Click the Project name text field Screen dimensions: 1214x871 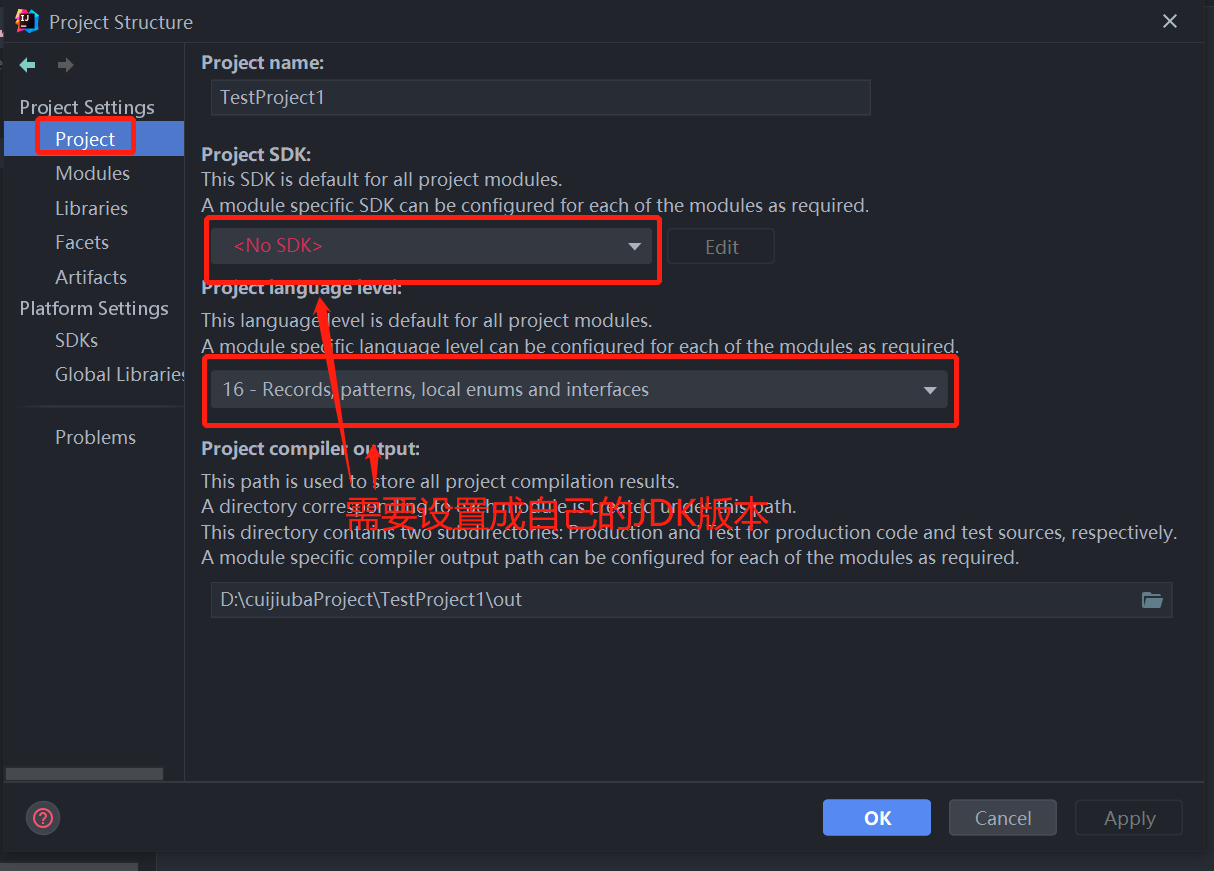[x=540, y=98]
